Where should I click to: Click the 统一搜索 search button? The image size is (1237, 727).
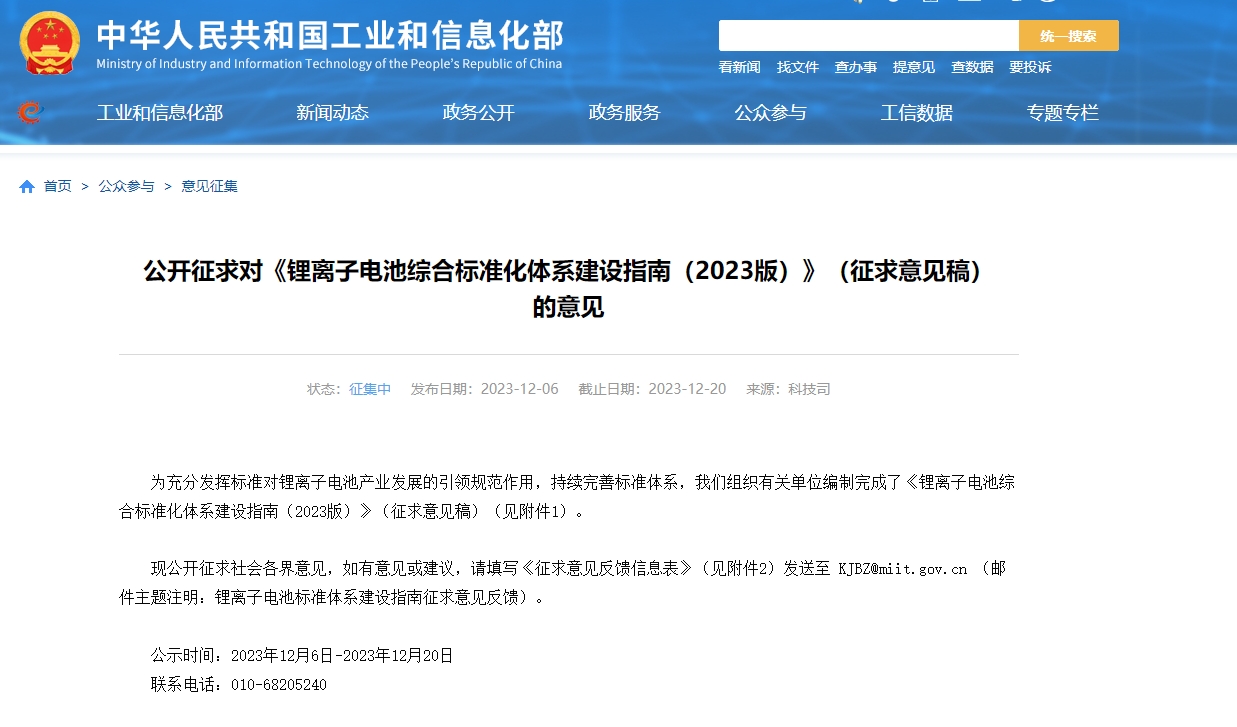pyautogui.click(x=1068, y=36)
